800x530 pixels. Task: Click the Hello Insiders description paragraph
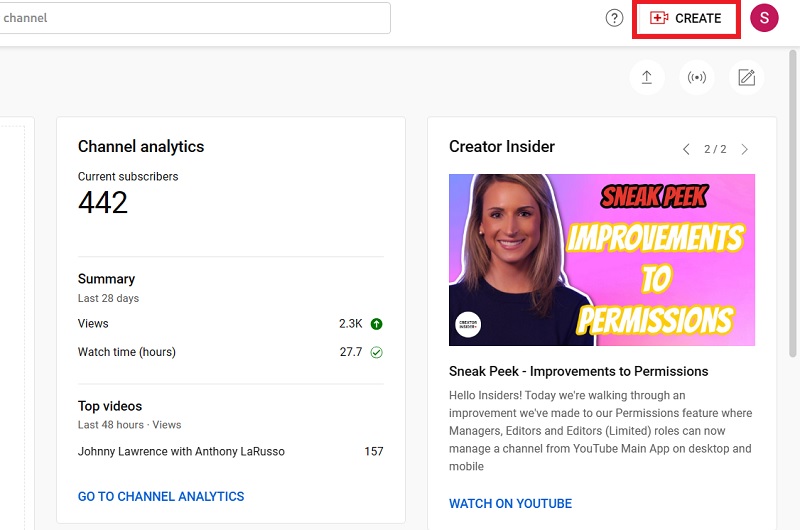[x=601, y=431]
